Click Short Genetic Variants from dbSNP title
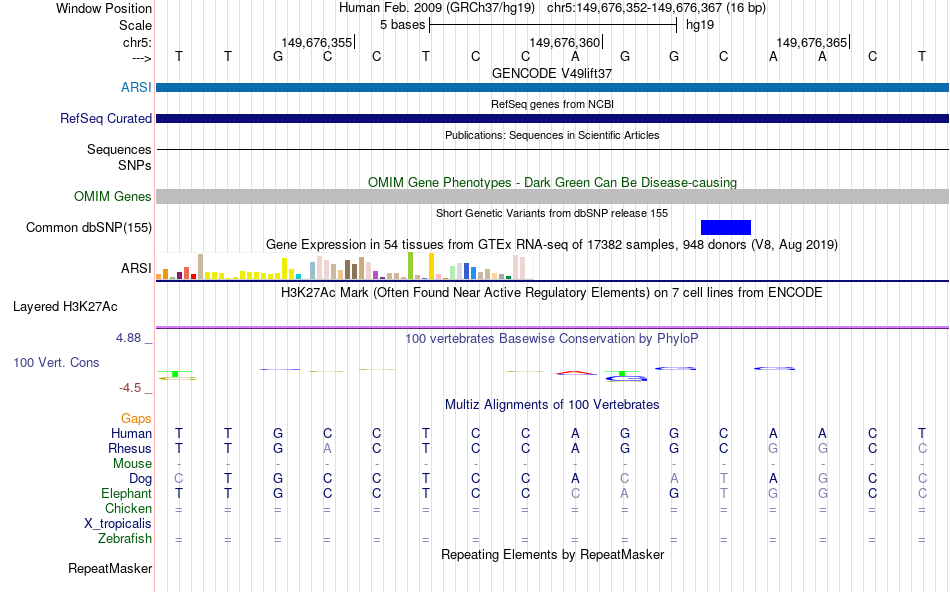Viewport: 950px width, 592px height. pyautogui.click(x=552, y=213)
